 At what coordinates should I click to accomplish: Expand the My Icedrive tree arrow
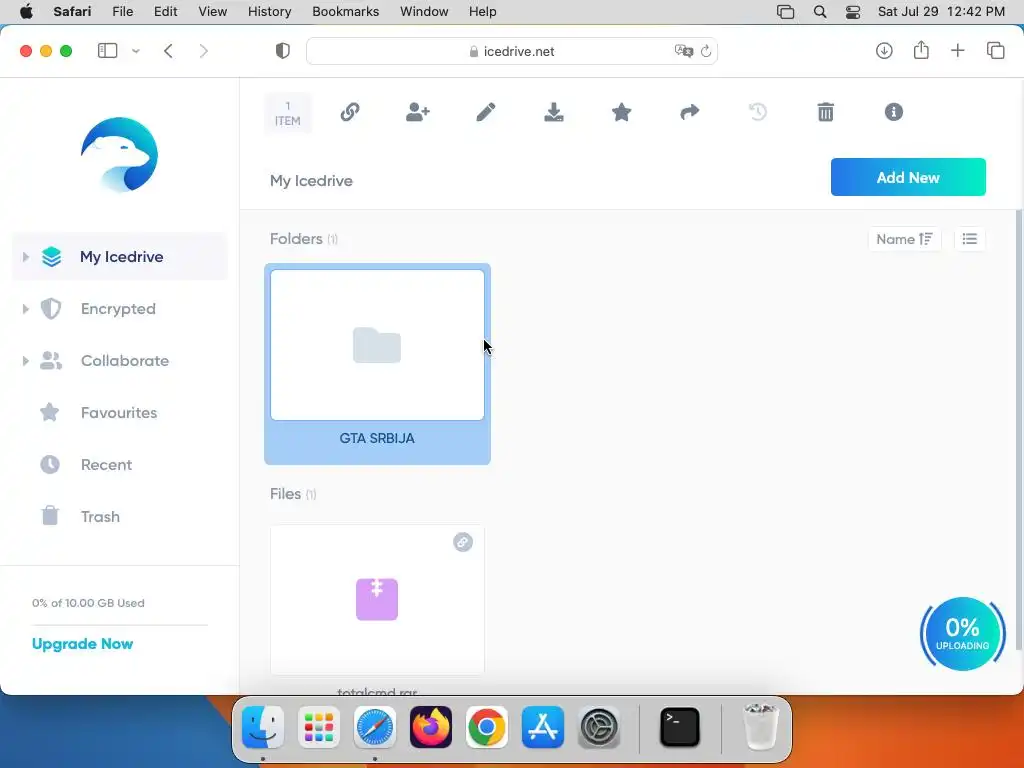pyautogui.click(x=25, y=257)
